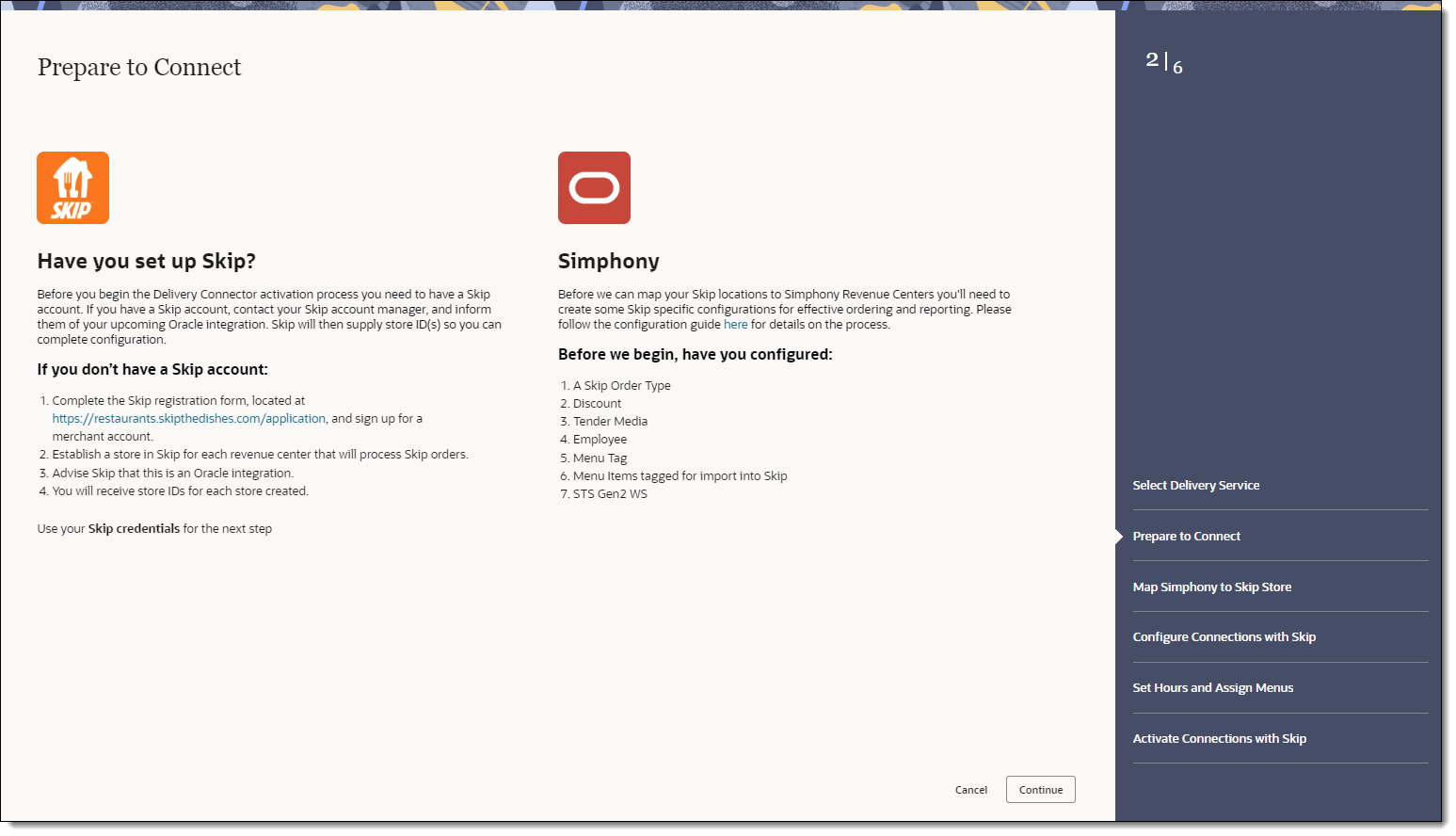The height and width of the screenshot is (836, 1456).
Task: Open Configure Connections with Skip step
Action: (x=1224, y=636)
